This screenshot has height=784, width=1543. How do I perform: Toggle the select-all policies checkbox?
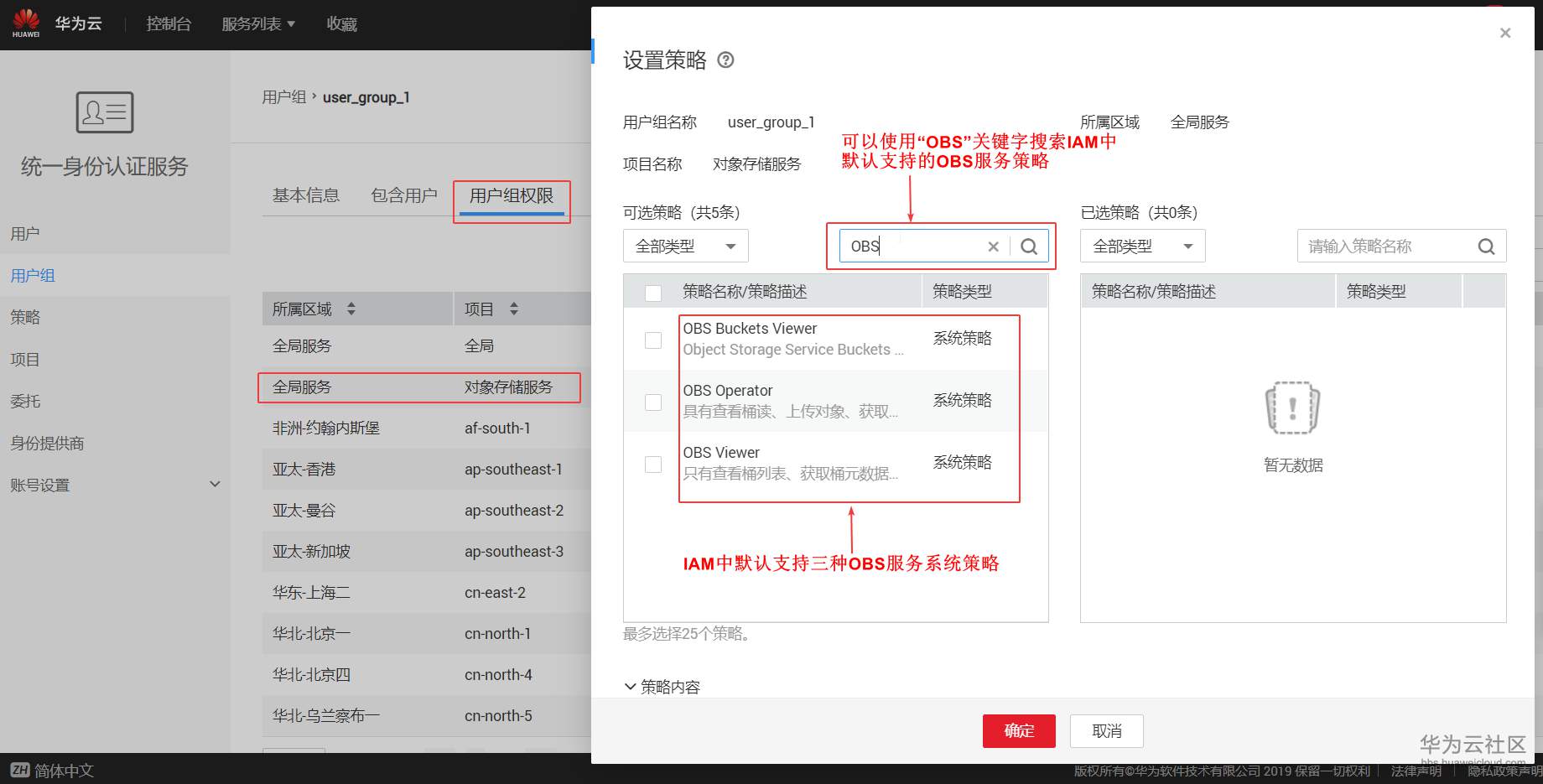pos(653,293)
